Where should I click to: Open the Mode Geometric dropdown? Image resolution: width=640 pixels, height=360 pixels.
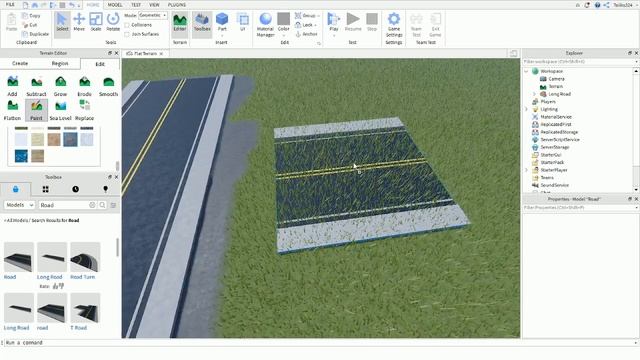[153, 15]
